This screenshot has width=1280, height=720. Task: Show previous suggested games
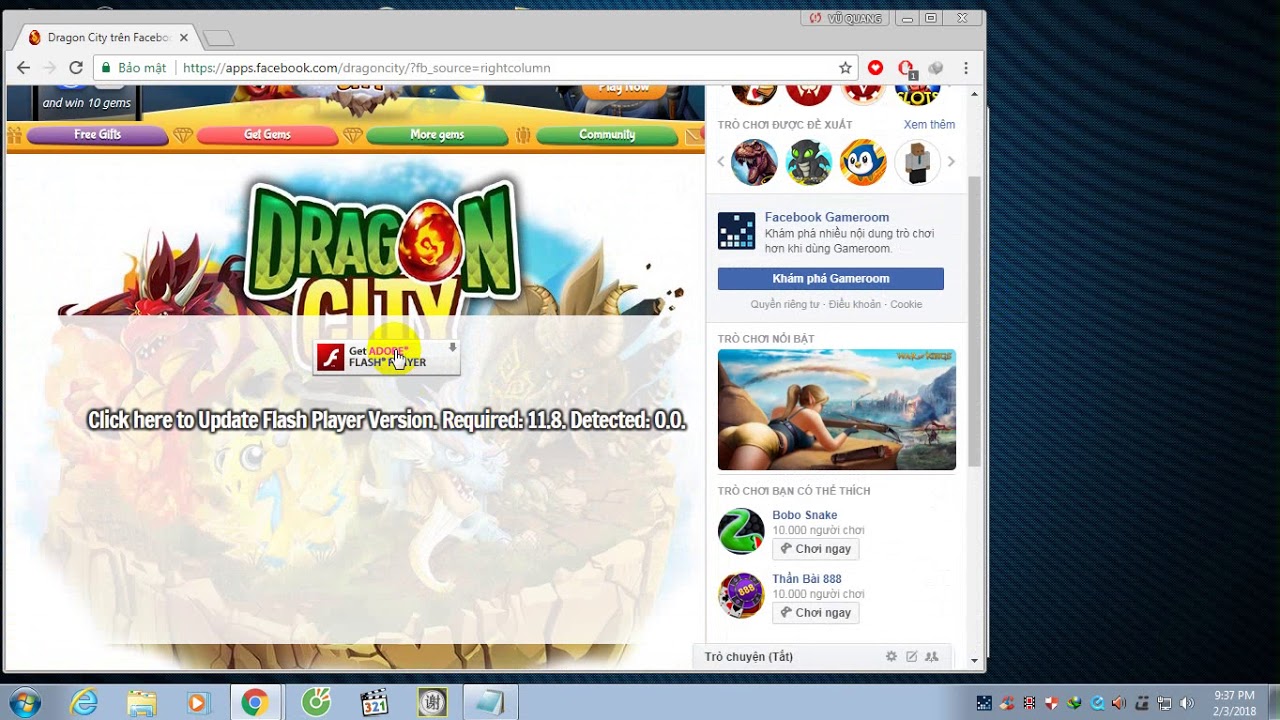pos(721,161)
